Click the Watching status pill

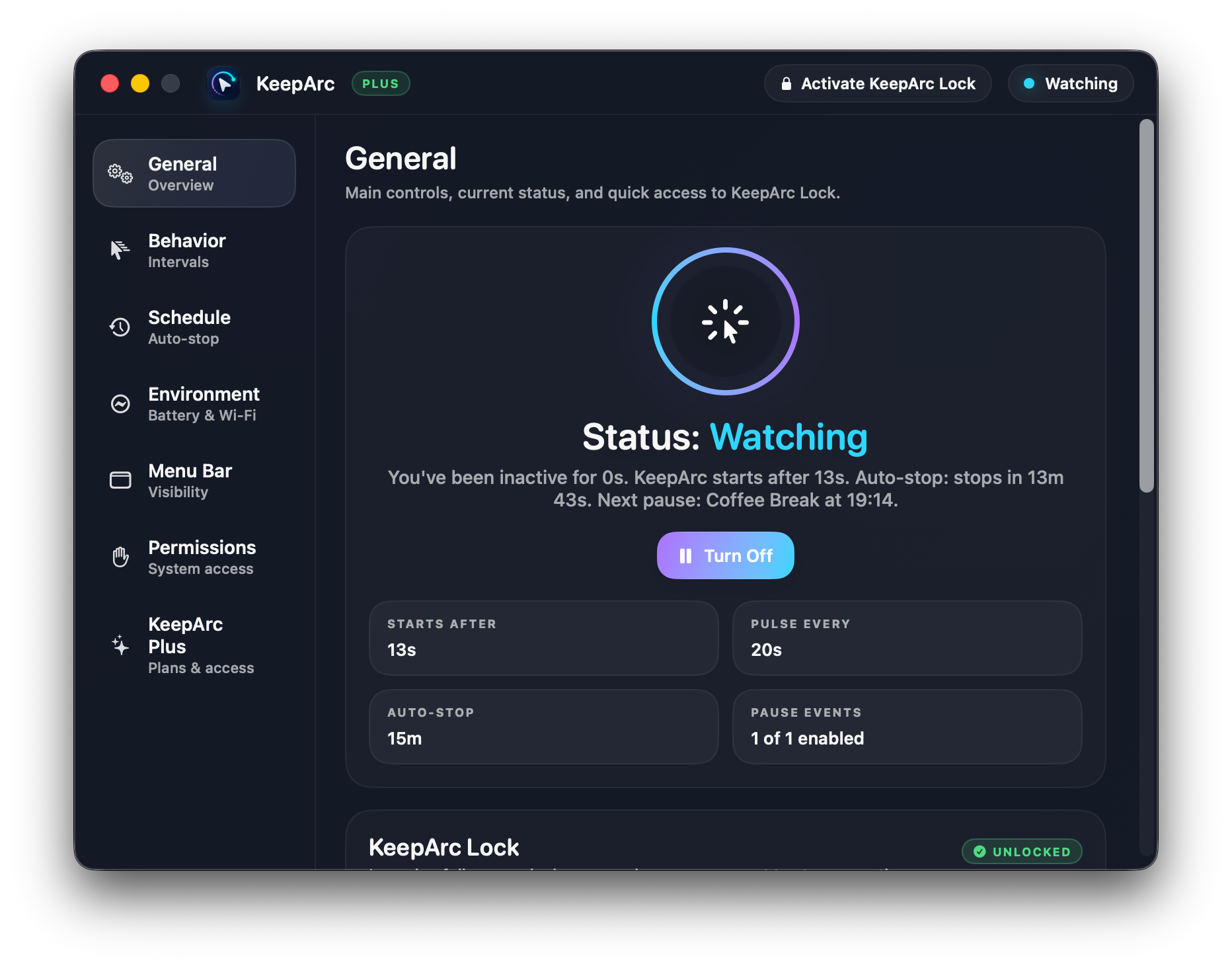1070,83
